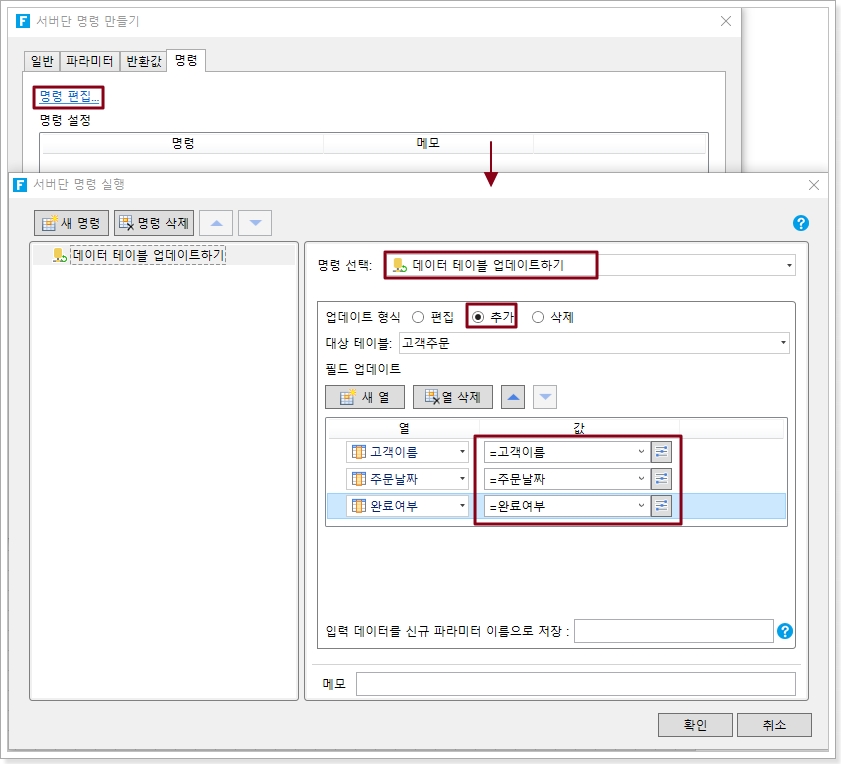This screenshot has height=764, width=841.
Task: Open the 명령 선택 dropdown
Action: (789, 266)
